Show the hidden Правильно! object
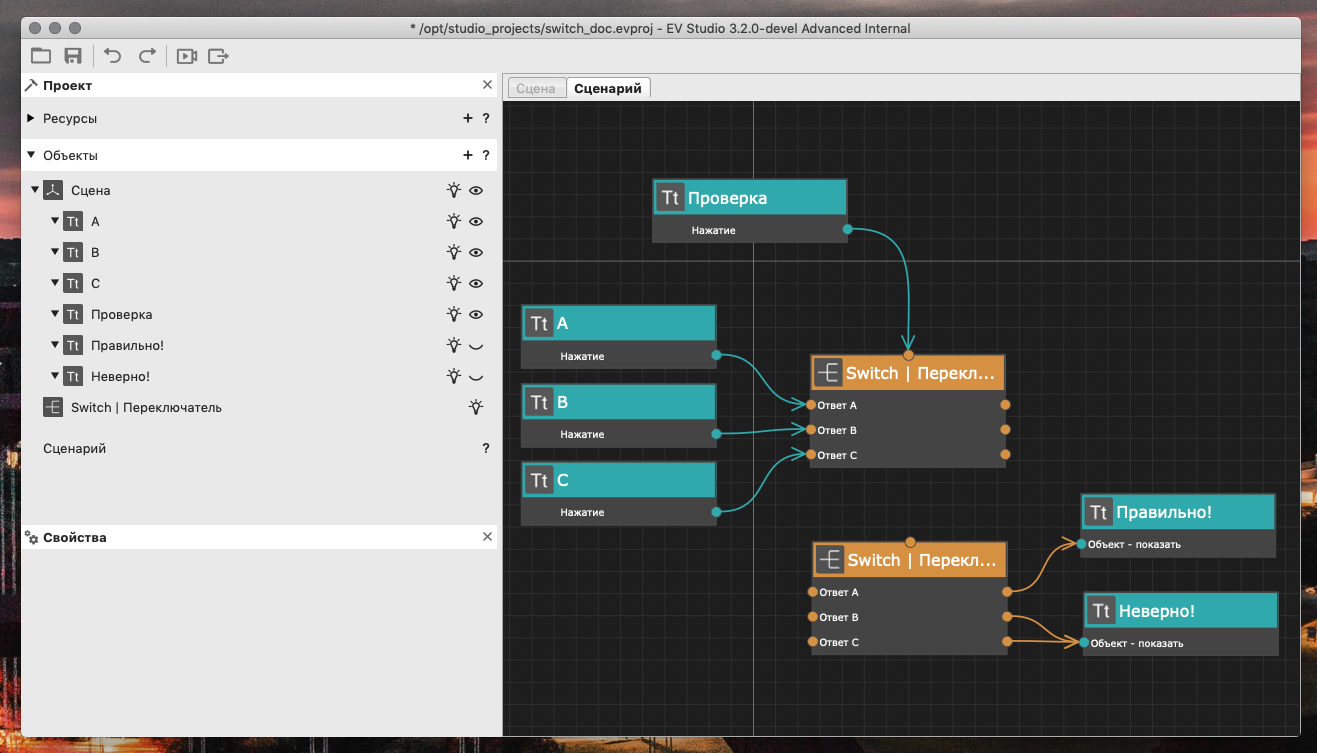The width and height of the screenshot is (1317, 753). click(x=476, y=345)
